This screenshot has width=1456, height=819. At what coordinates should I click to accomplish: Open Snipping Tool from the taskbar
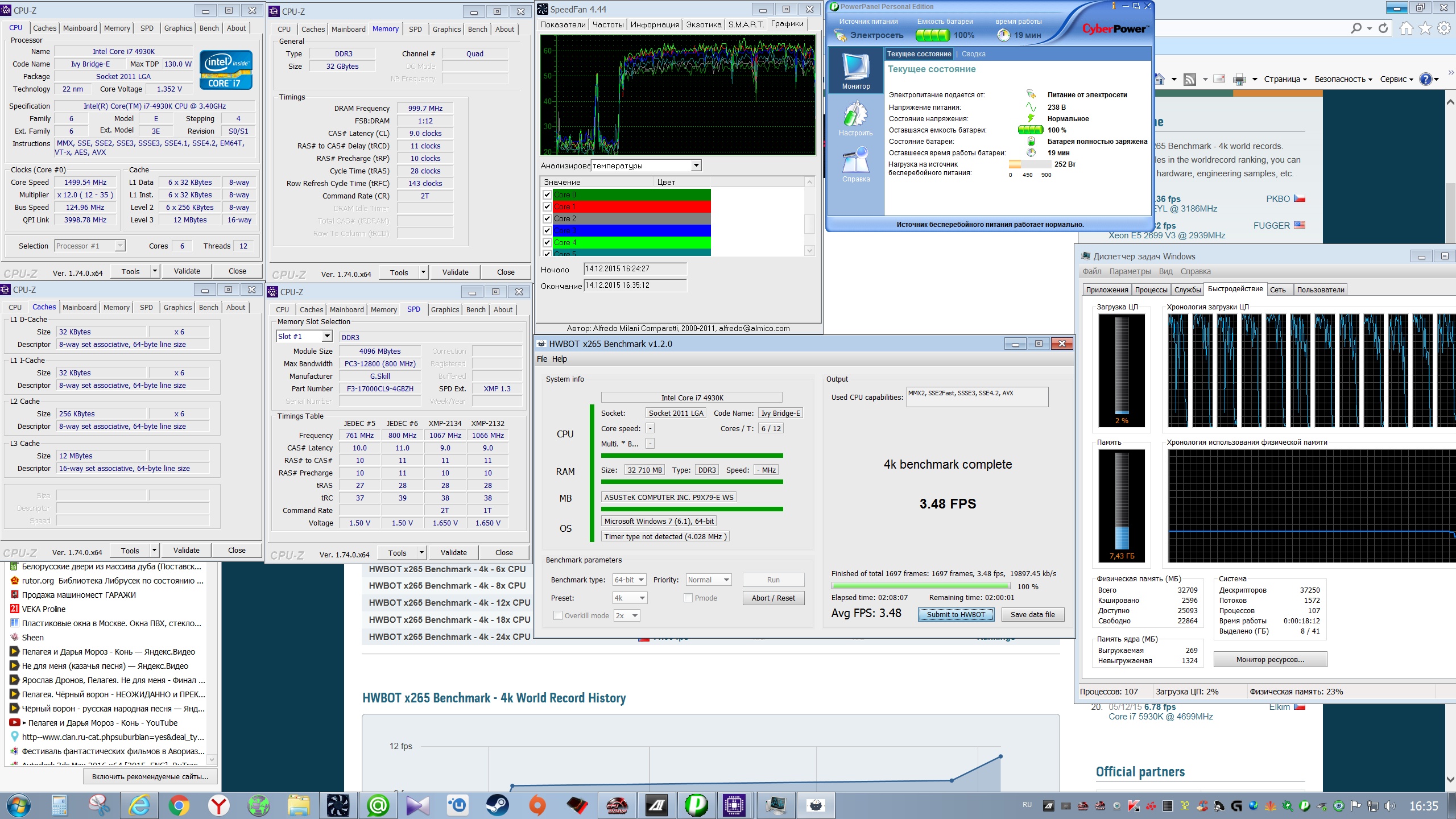pyautogui.click(x=99, y=805)
